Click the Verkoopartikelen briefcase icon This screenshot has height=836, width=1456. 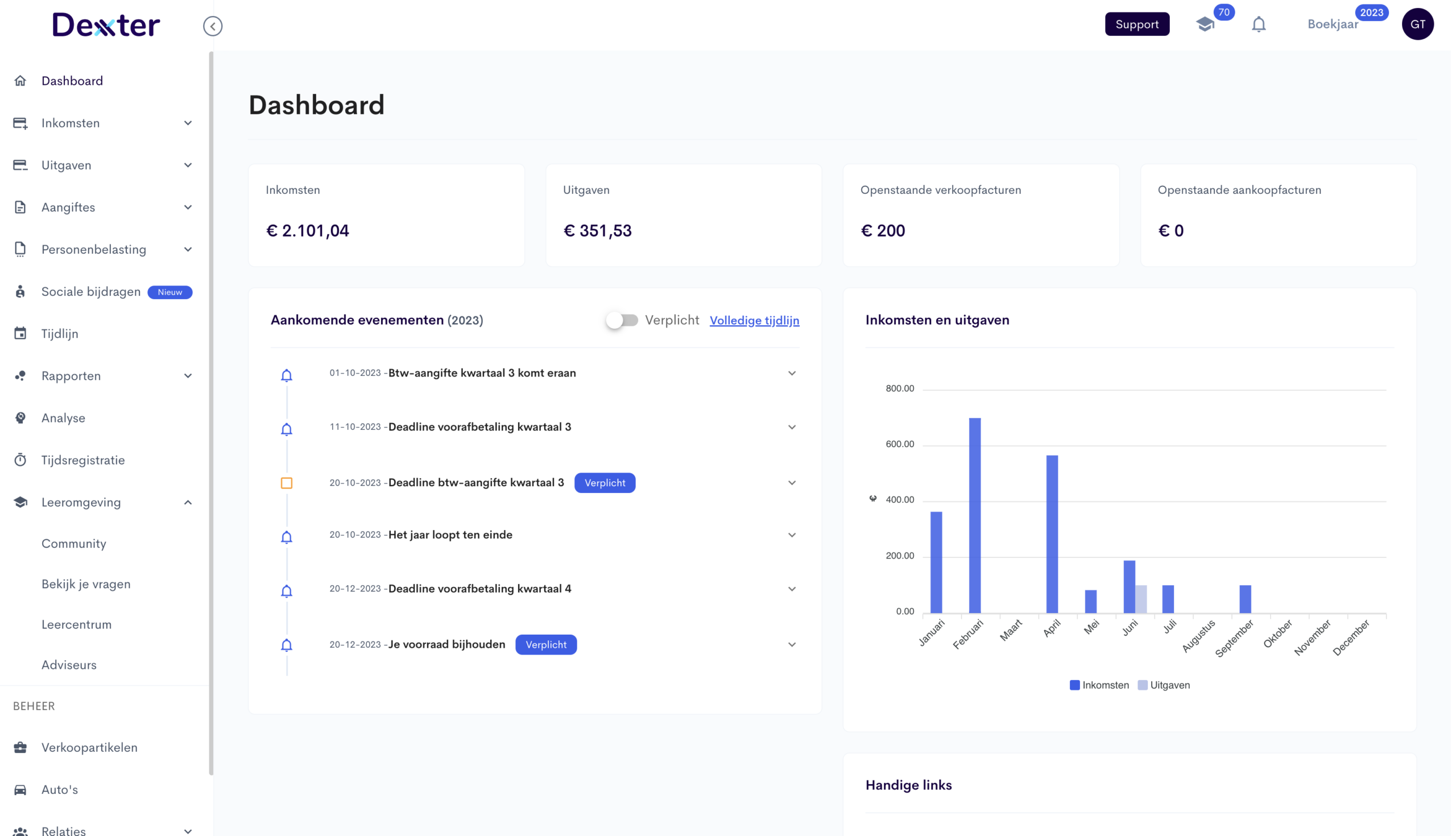pos(20,747)
